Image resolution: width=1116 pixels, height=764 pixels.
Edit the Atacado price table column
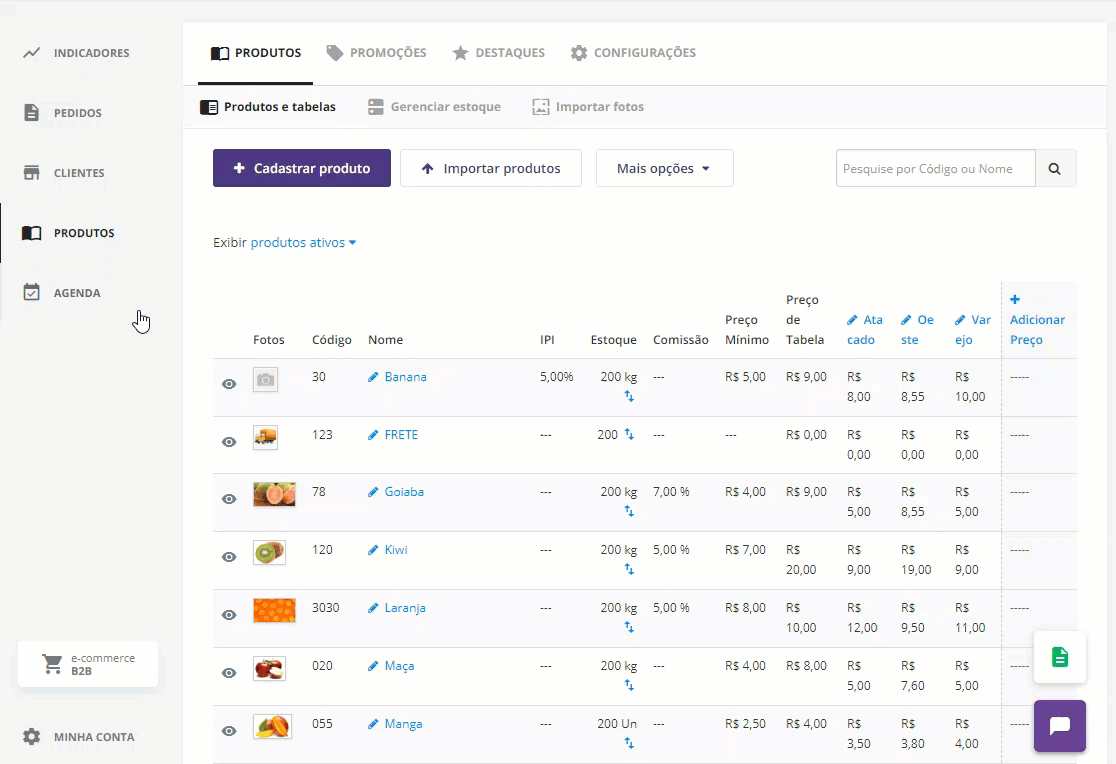tap(864, 329)
